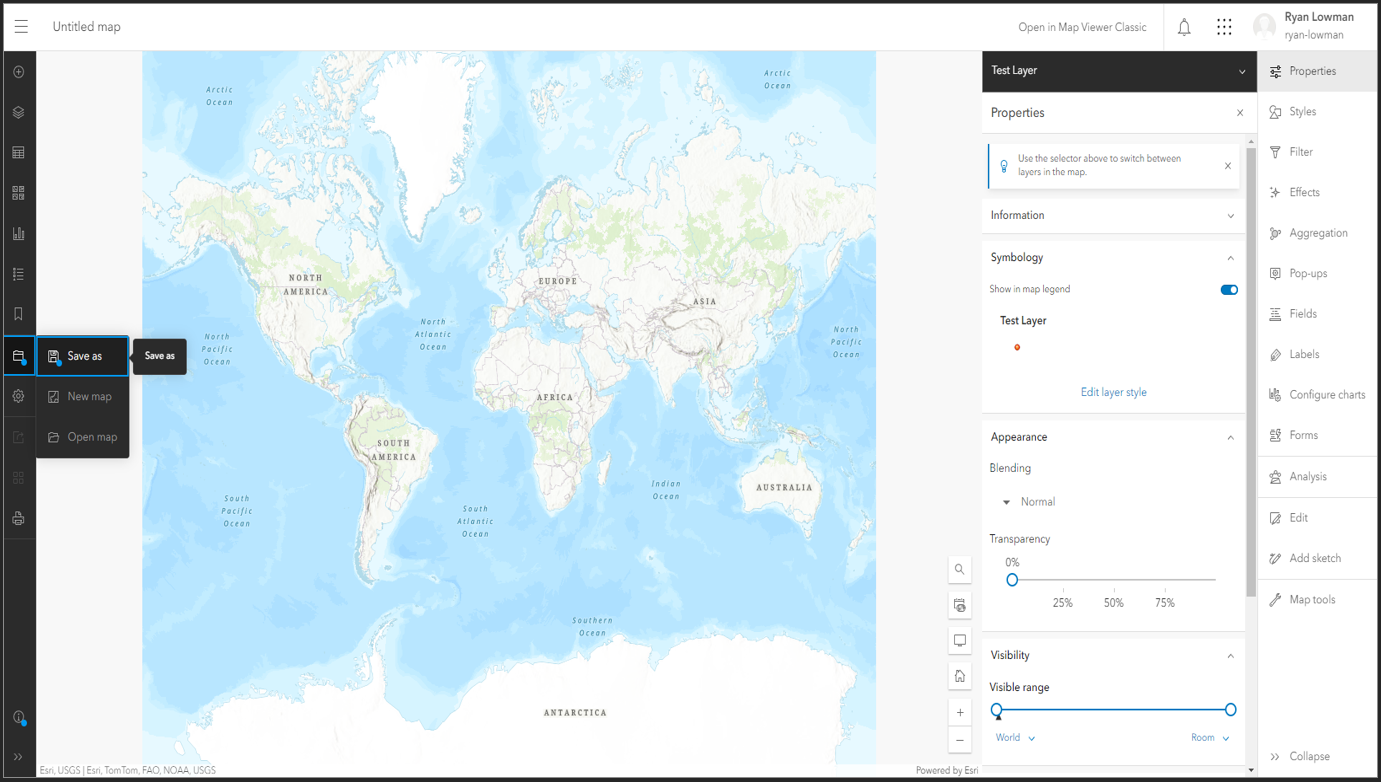Open the Charts panel
This screenshot has width=1381, height=782.
[x=18, y=232]
